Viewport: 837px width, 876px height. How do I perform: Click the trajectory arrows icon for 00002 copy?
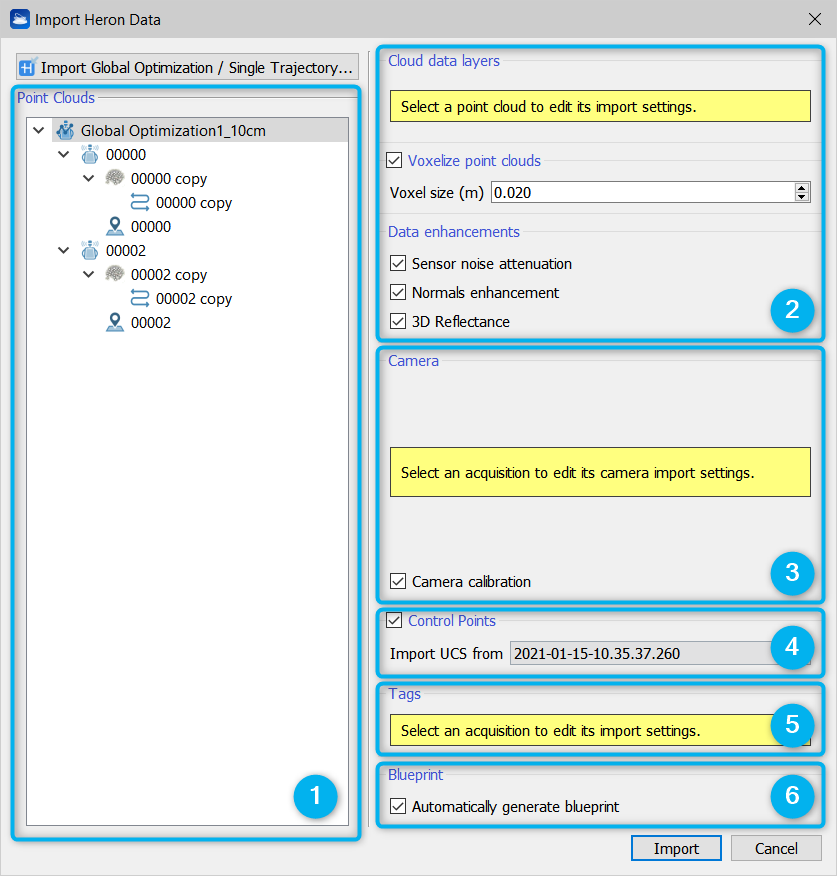pyautogui.click(x=141, y=298)
